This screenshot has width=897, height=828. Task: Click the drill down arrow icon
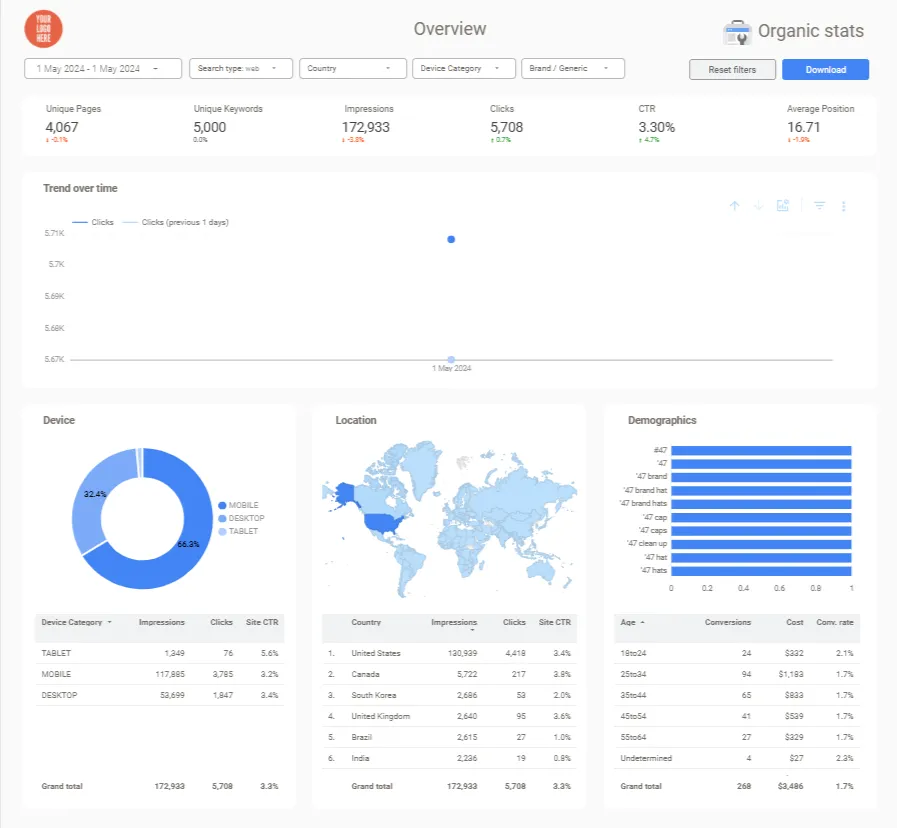click(x=759, y=205)
